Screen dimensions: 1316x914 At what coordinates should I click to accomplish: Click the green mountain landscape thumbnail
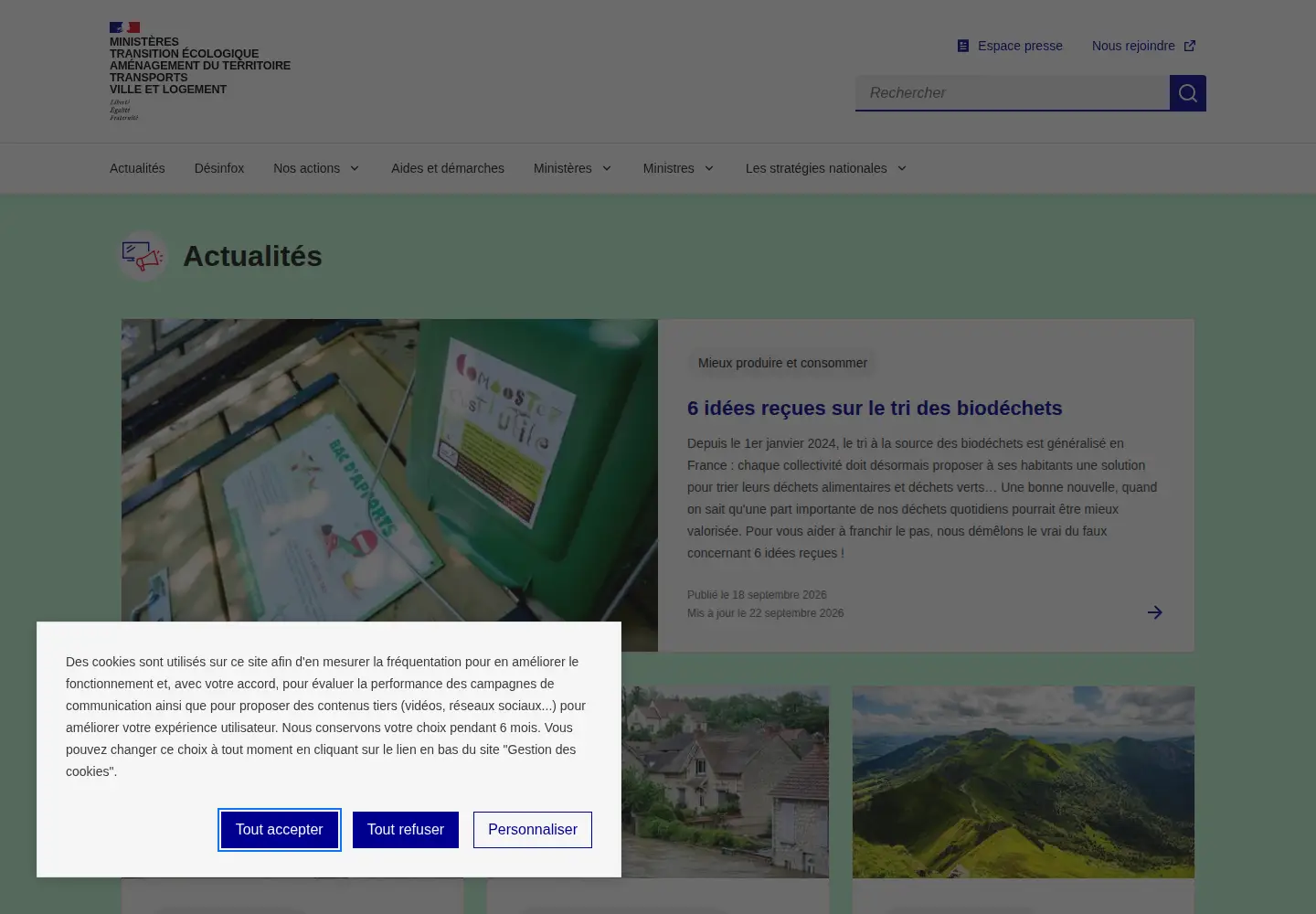[x=1024, y=782]
